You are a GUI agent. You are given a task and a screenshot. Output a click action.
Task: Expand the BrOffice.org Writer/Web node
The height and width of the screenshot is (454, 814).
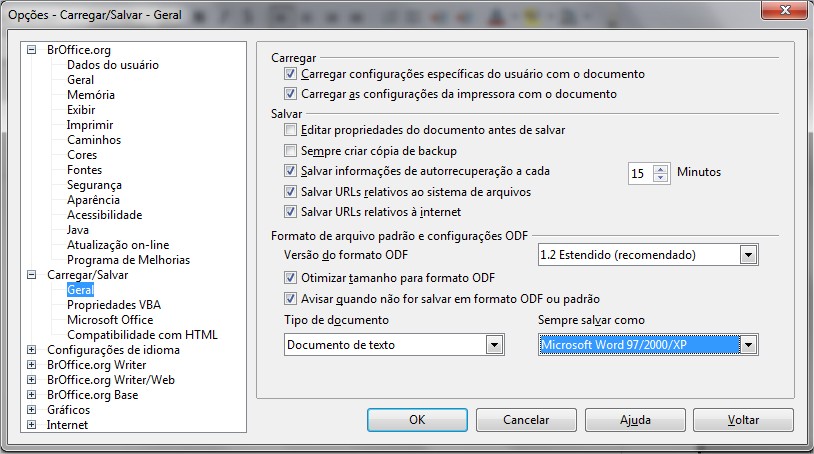coord(32,380)
